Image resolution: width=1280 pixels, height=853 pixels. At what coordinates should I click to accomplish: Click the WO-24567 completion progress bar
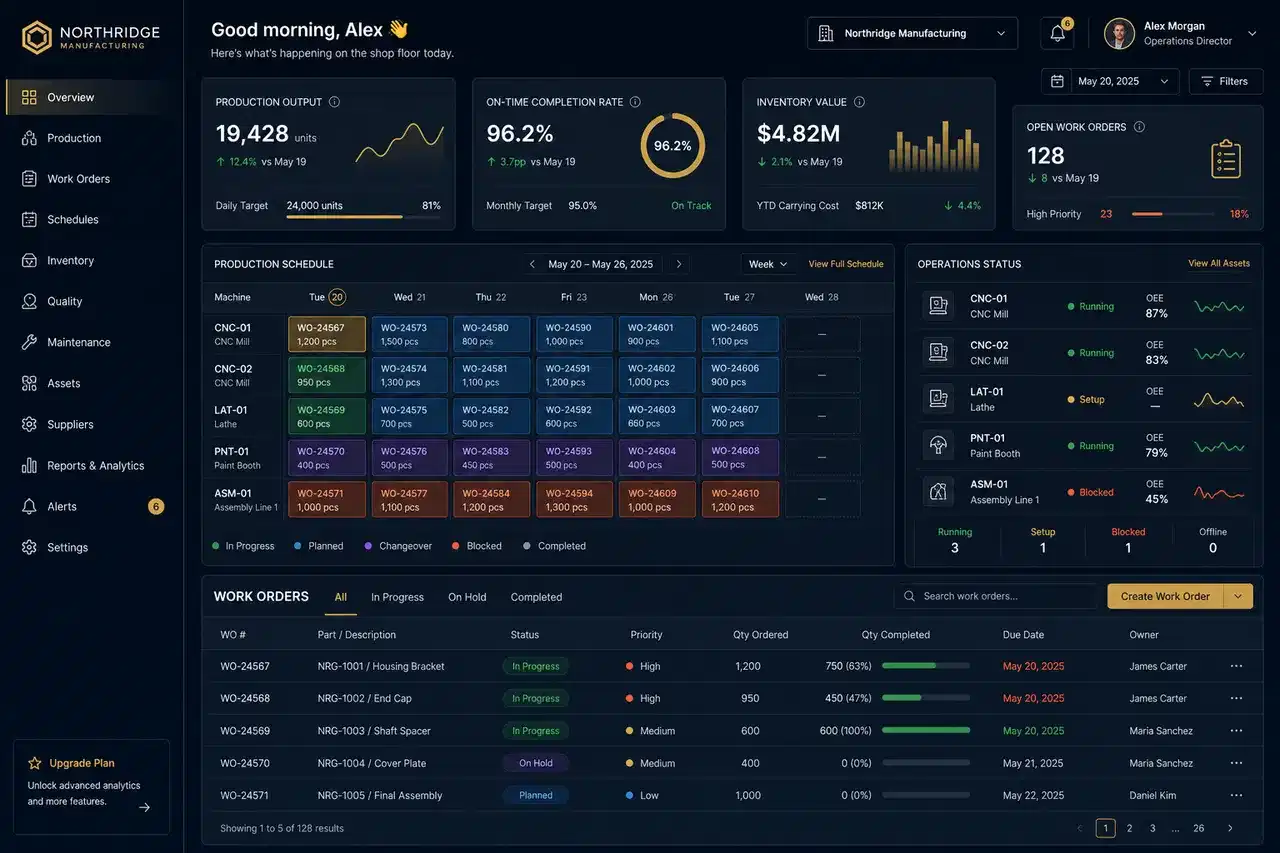coord(926,666)
